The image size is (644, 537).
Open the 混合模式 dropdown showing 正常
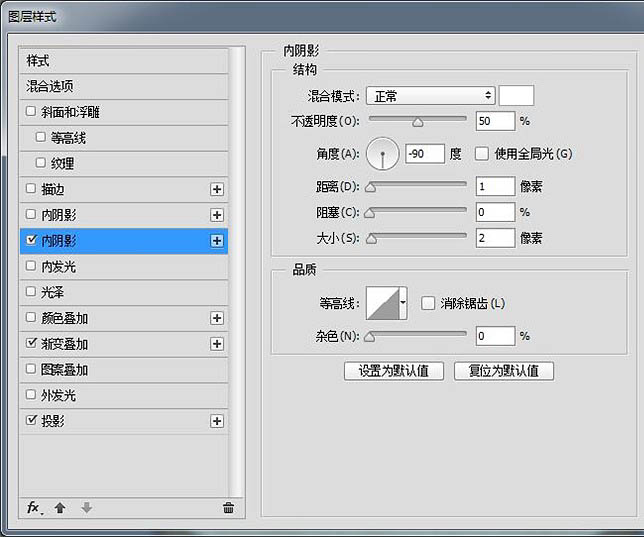click(431, 96)
